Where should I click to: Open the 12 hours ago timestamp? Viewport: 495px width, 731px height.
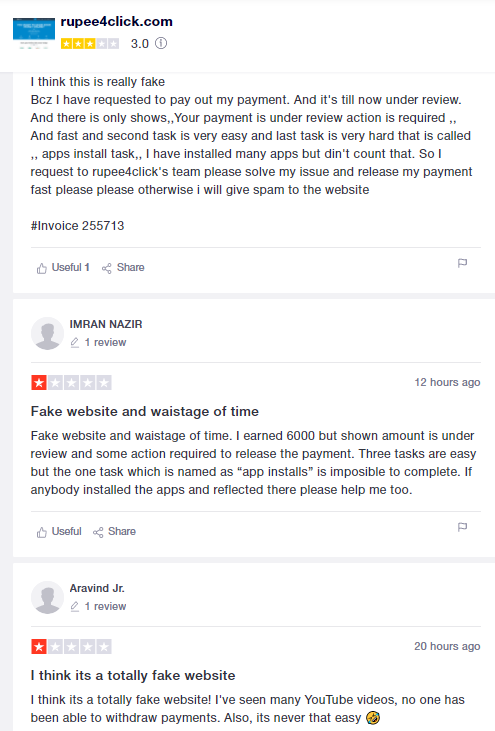(x=447, y=382)
